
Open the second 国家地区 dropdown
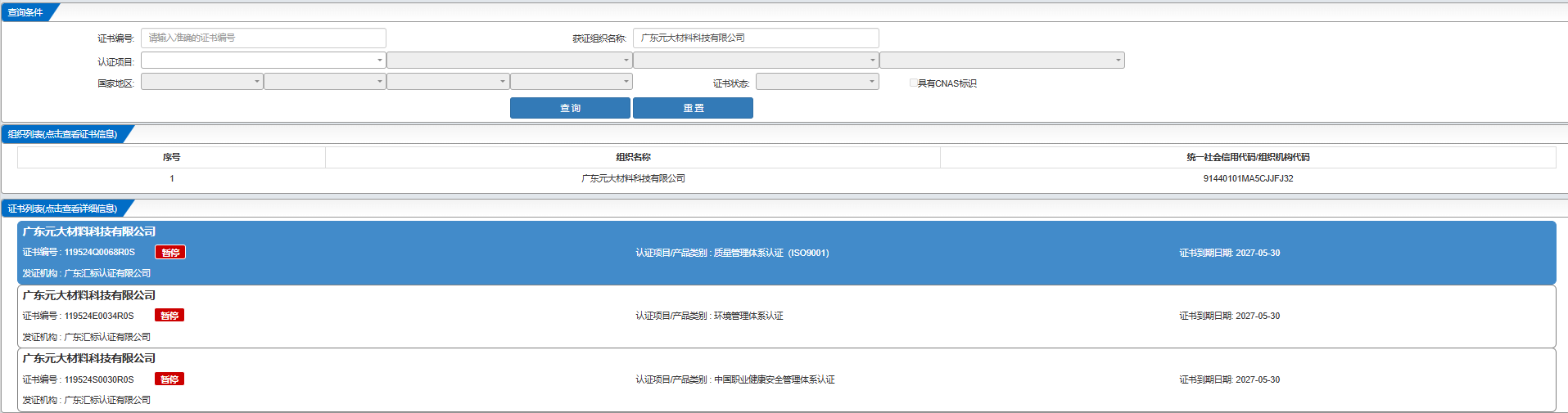tap(325, 82)
